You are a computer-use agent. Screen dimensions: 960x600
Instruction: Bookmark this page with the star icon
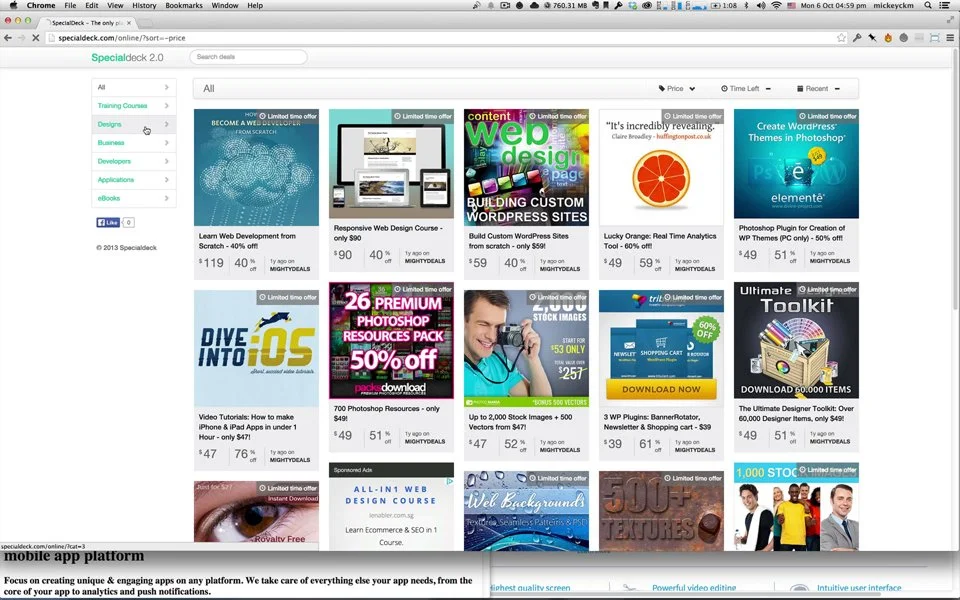[841, 38]
